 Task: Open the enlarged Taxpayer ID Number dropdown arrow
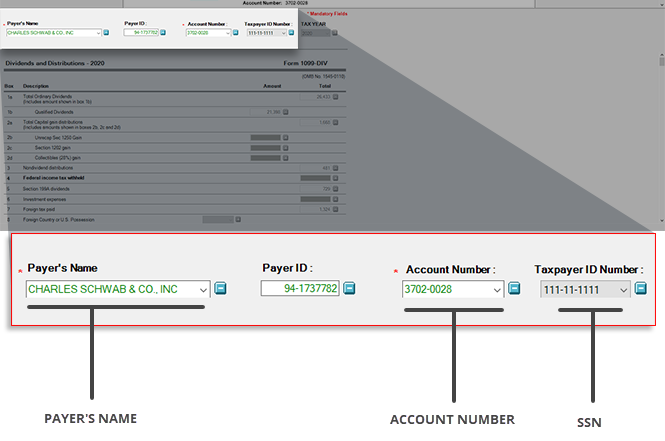tap(623, 290)
